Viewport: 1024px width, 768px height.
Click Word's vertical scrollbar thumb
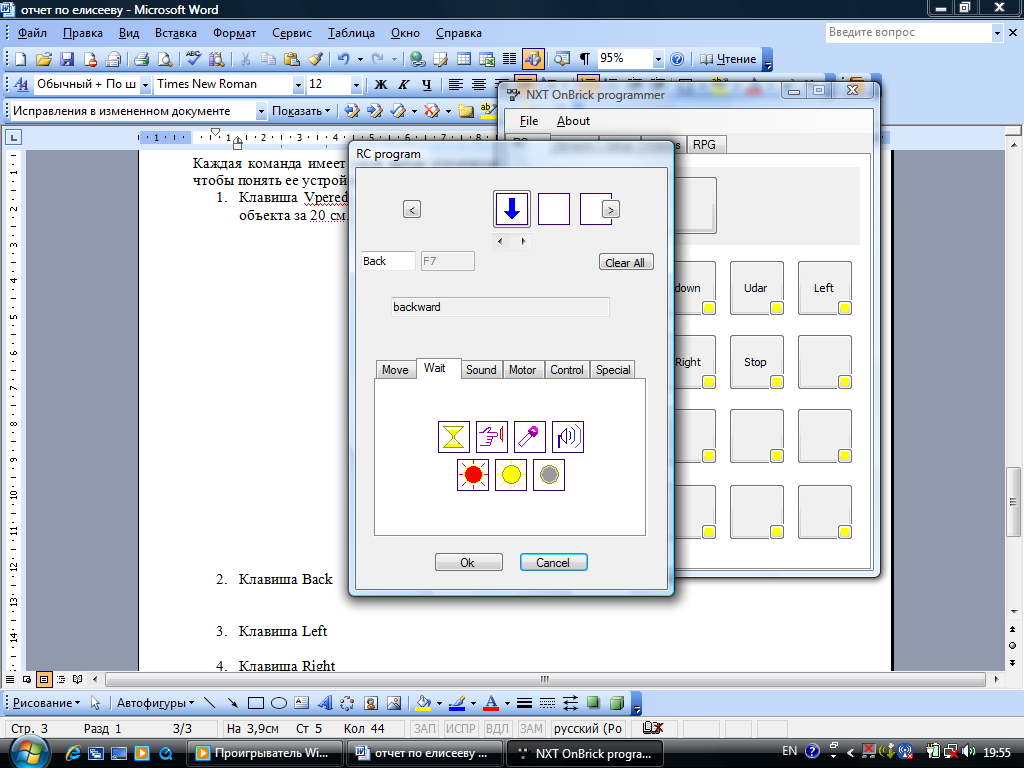point(1013,502)
